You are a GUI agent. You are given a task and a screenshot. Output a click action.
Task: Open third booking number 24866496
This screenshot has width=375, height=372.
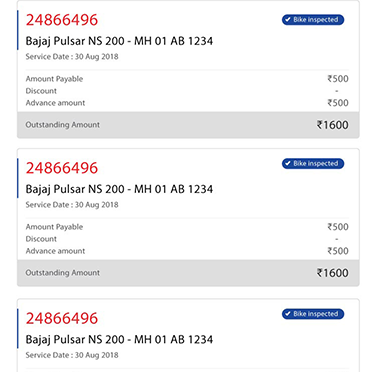62,318
